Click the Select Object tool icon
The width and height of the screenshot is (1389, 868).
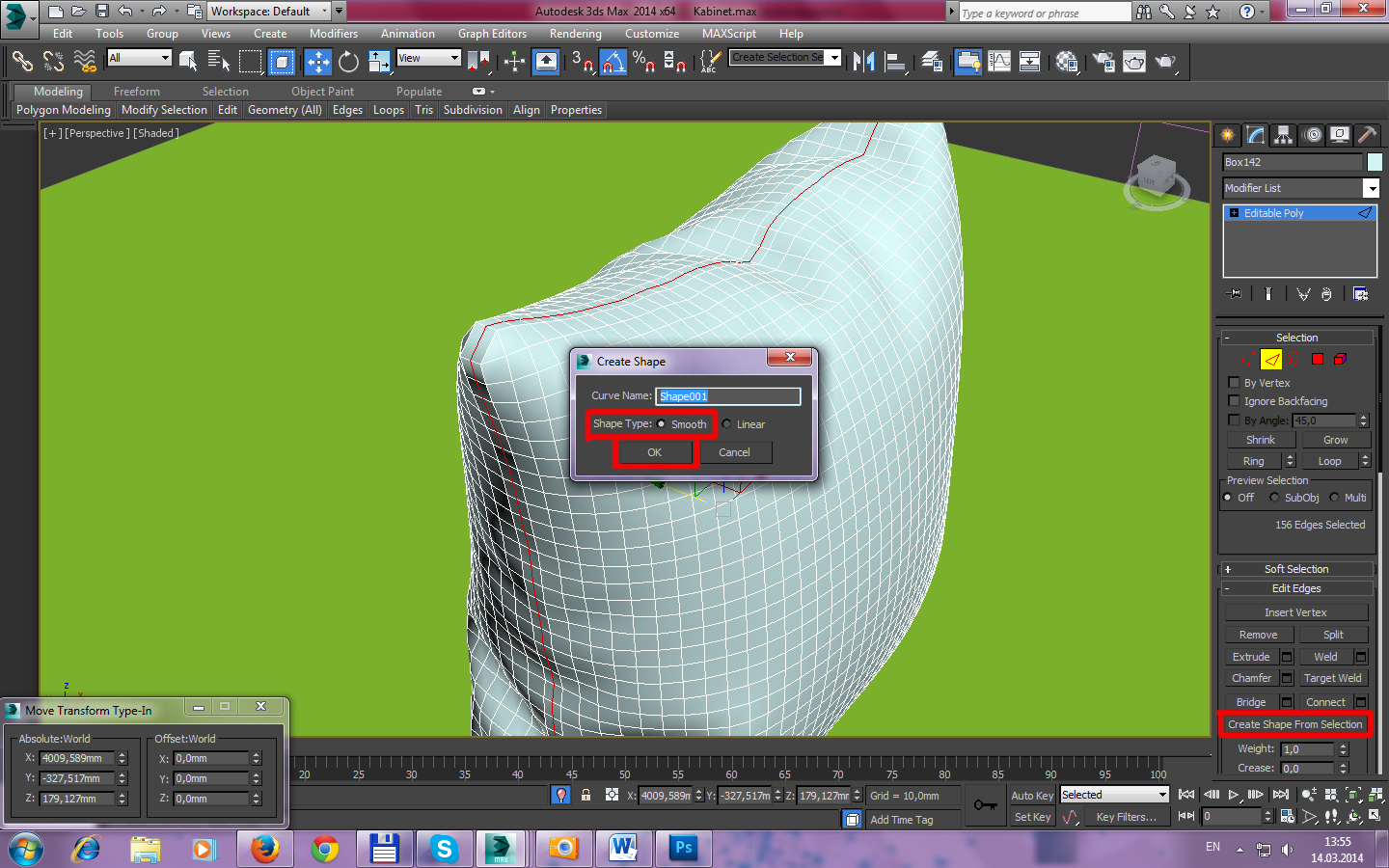pyautogui.click(x=188, y=62)
